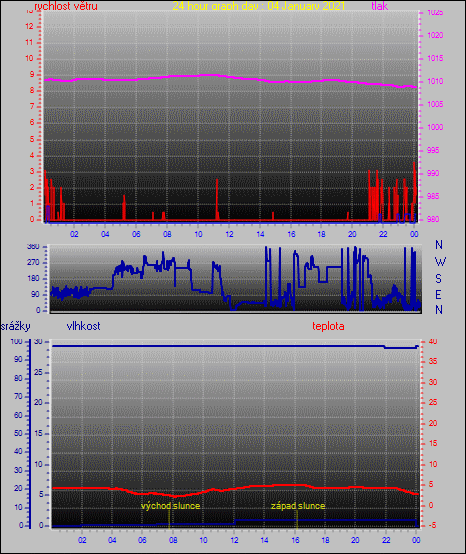Click the 'W' wind direction letter
This screenshot has width=466, height=554.
tap(440, 262)
